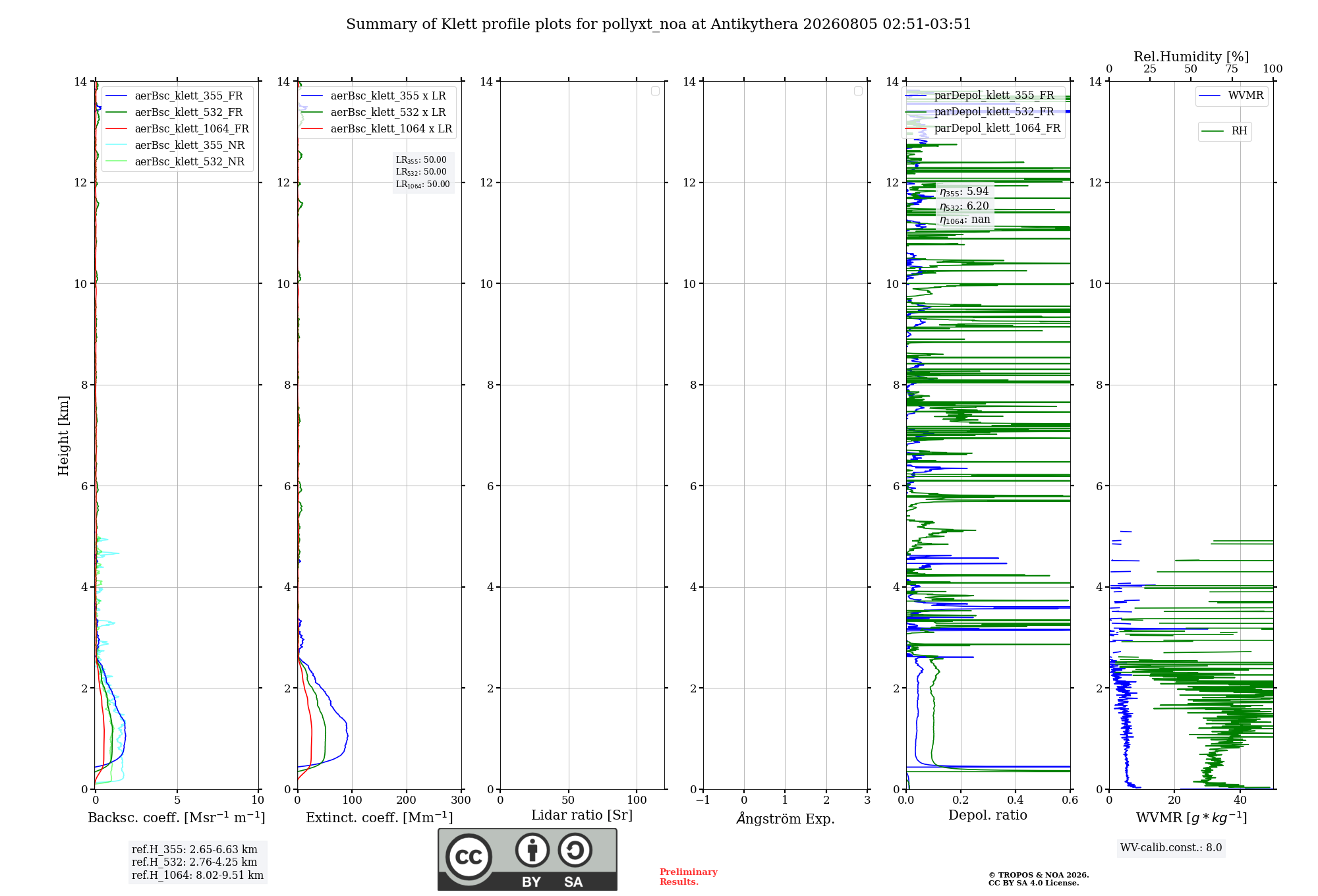
Task: Click the 'Depol. ratio' x-axis label
Action: click(988, 816)
